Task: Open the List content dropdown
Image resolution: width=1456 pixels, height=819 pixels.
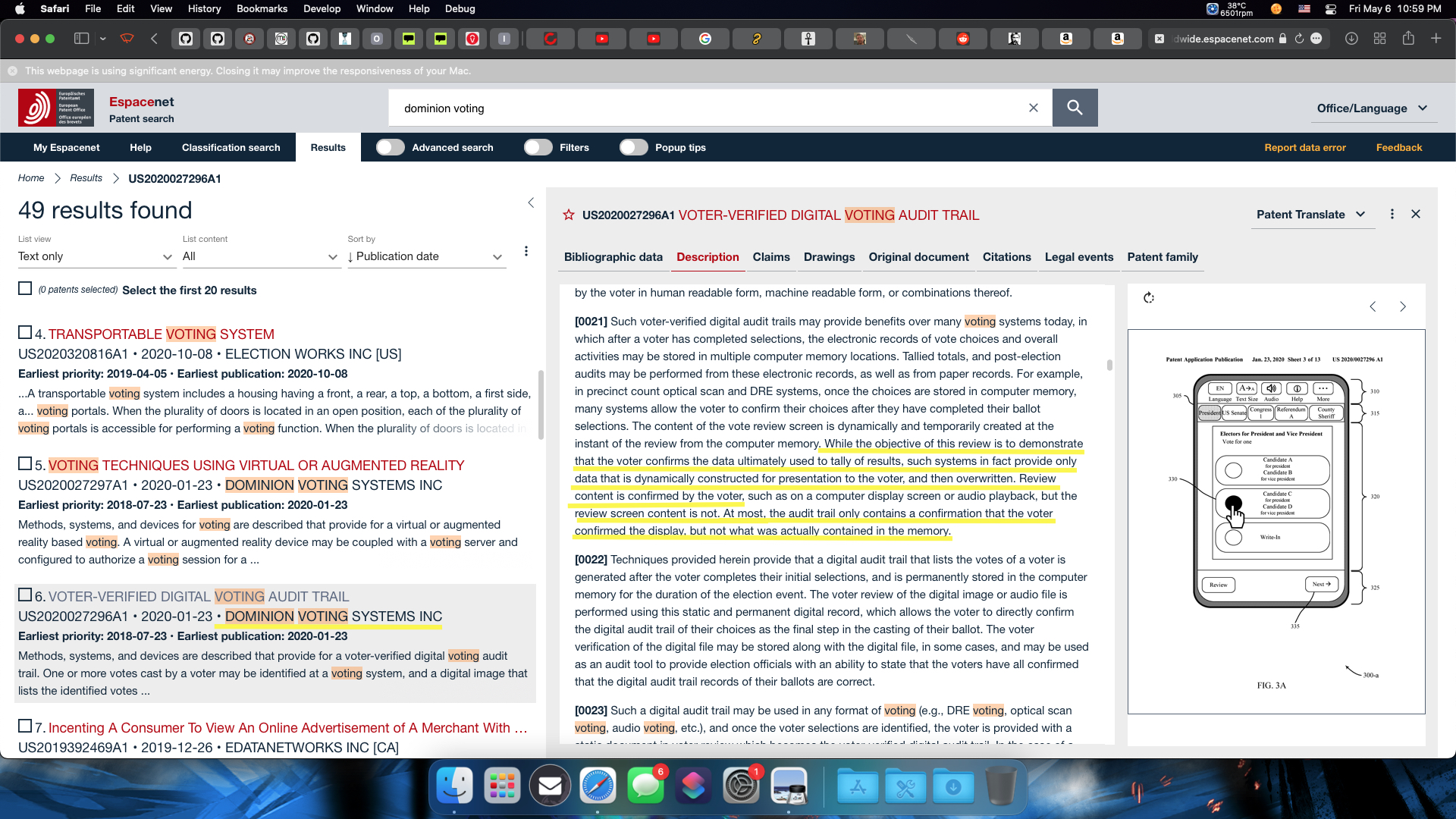Action: tap(261, 256)
